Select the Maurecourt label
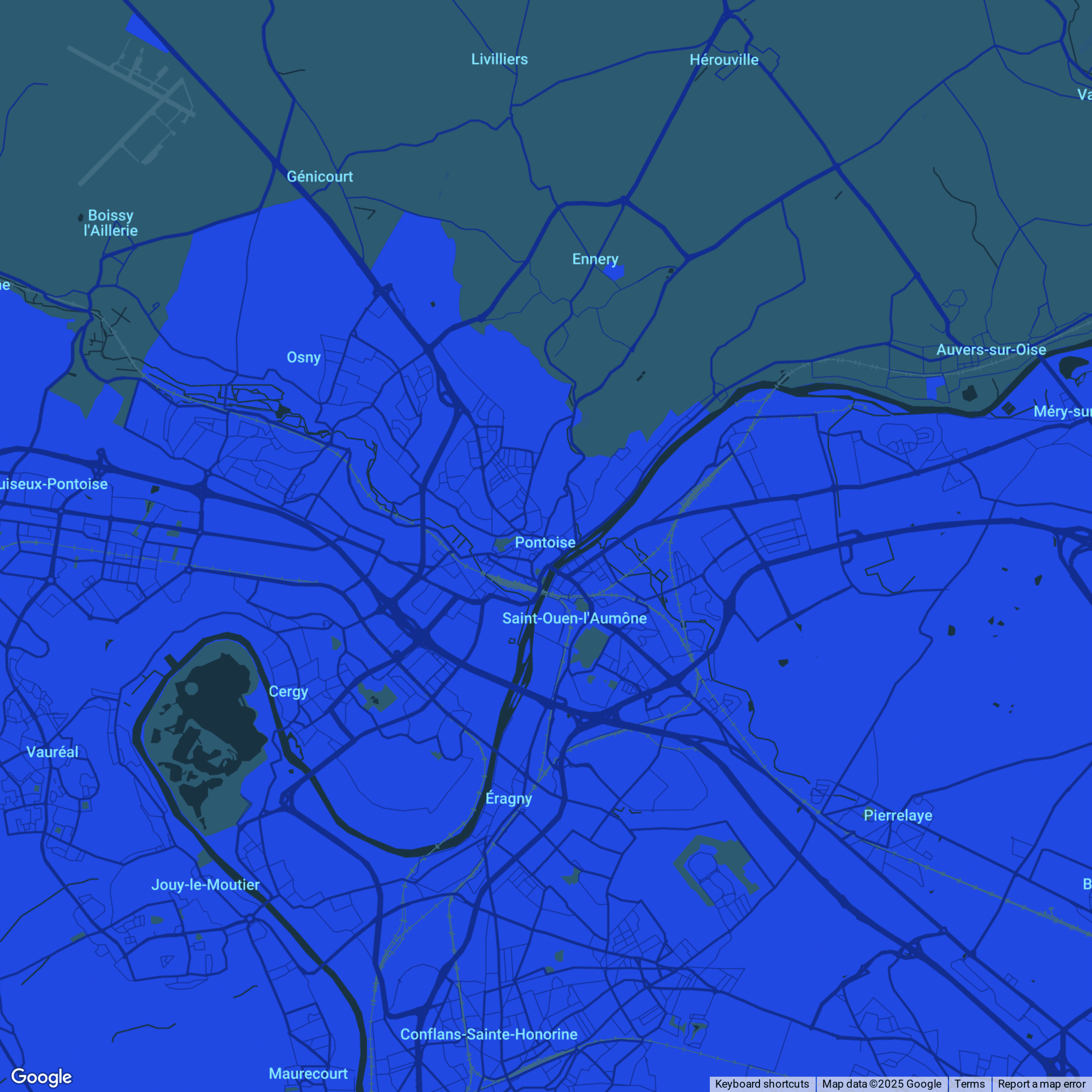Viewport: 1092px width, 1092px height. click(x=308, y=1073)
